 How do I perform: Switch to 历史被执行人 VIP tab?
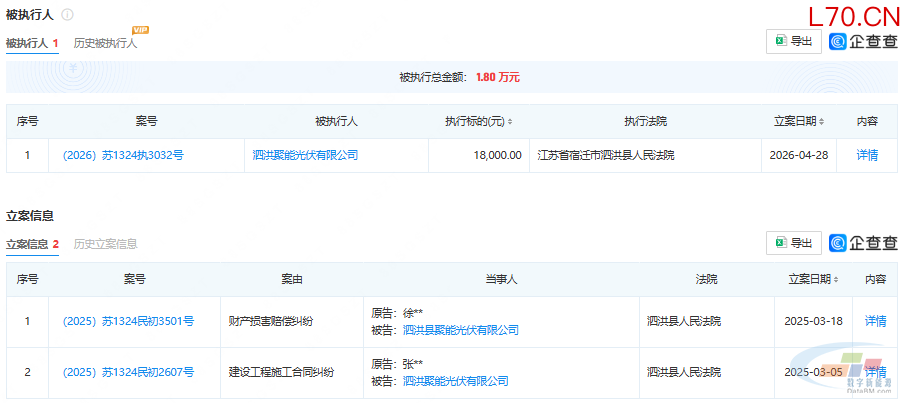(x=106, y=43)
